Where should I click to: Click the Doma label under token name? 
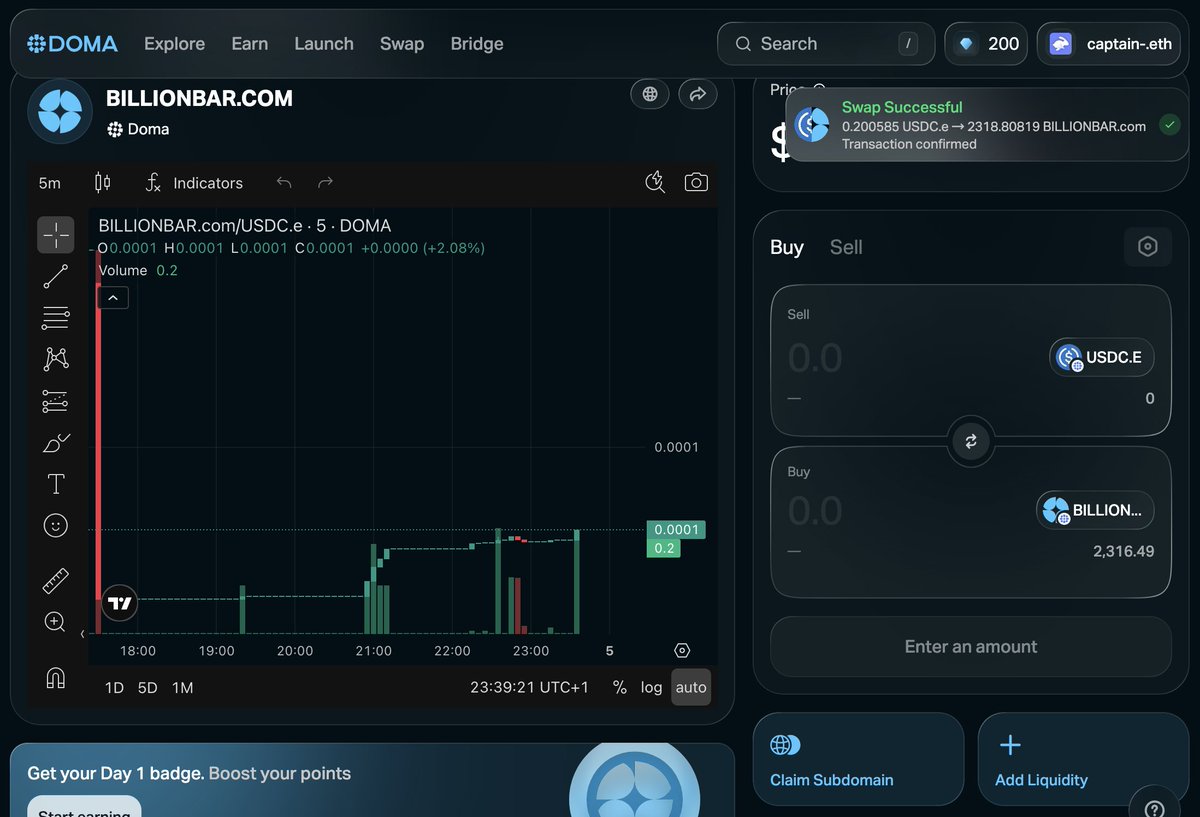[138, 129]
